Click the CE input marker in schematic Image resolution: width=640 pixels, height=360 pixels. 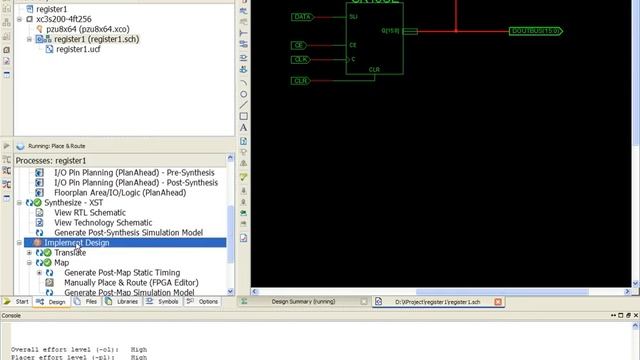coord(299,45)
